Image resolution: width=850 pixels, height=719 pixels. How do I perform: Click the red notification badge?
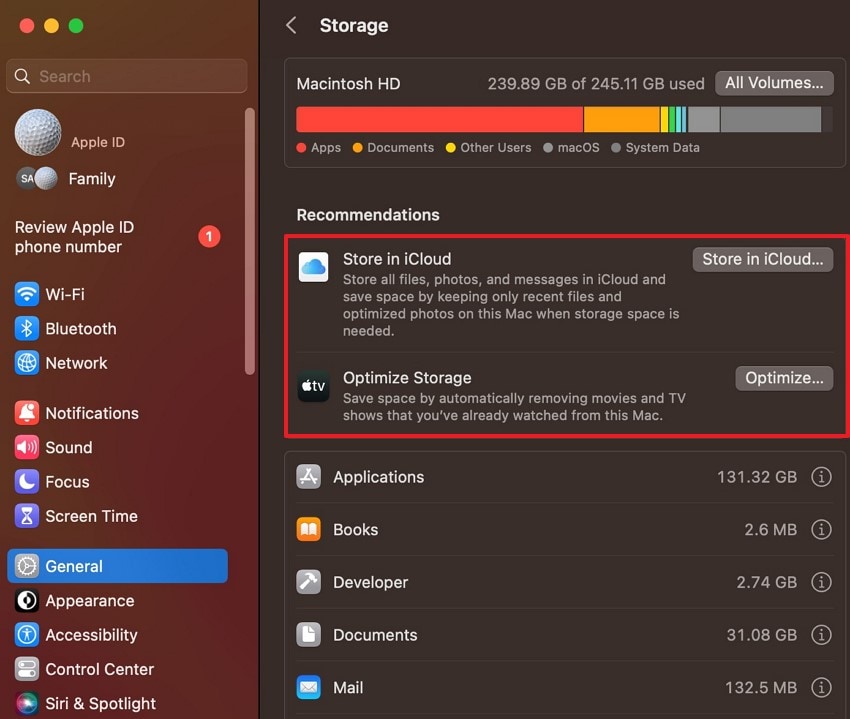pyautogui.click(x=209, y=236)
